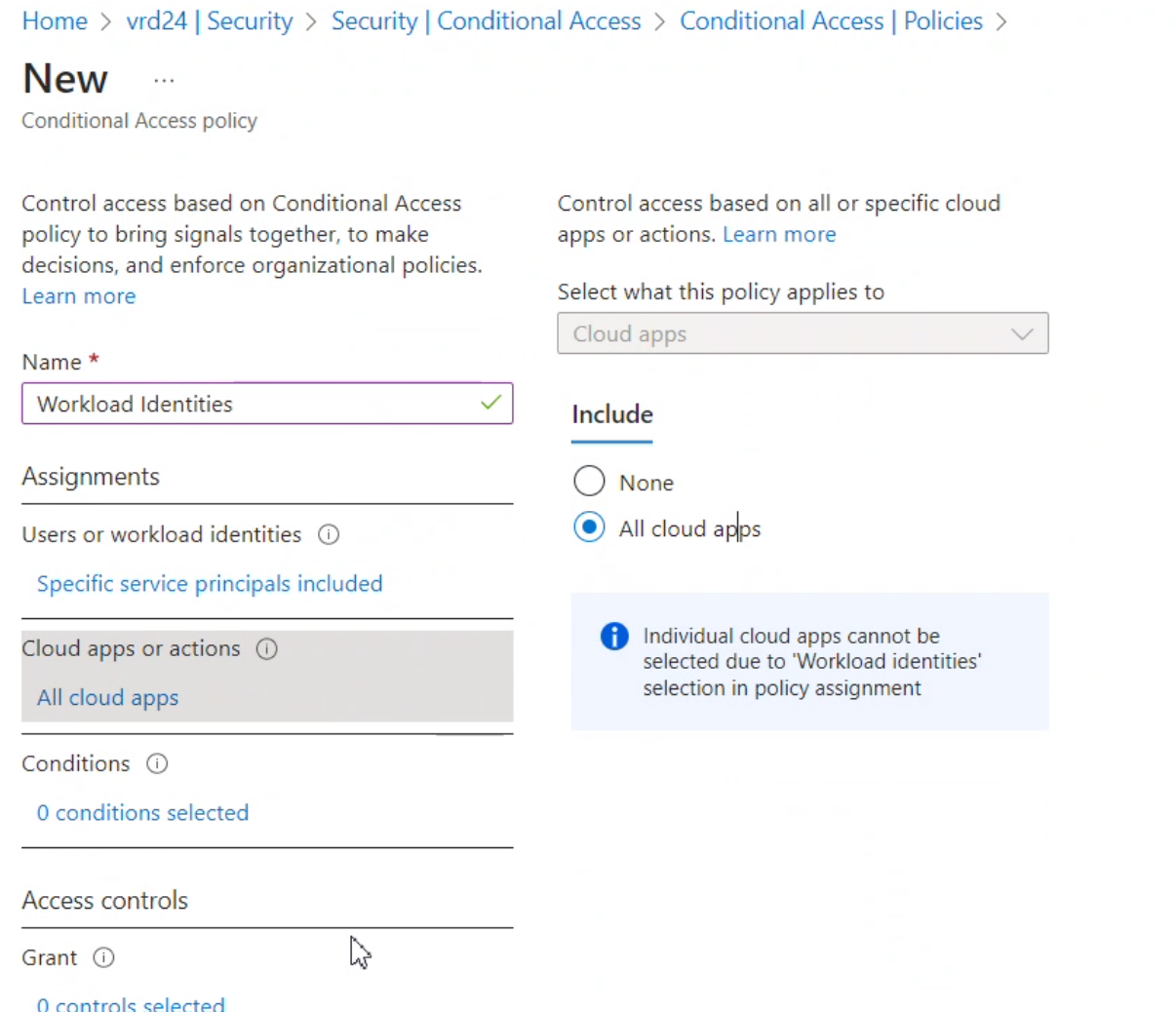Click Learn more in the cloud apps description

click(x=779, y=234)
